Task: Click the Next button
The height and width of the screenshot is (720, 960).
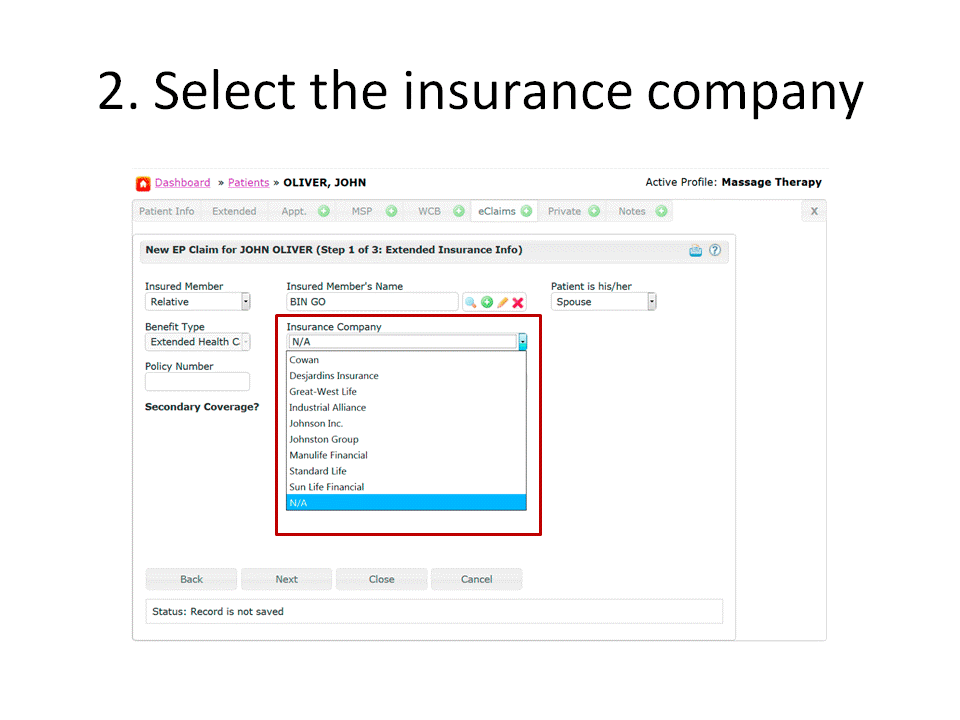Action: click(x=287, y=579)
